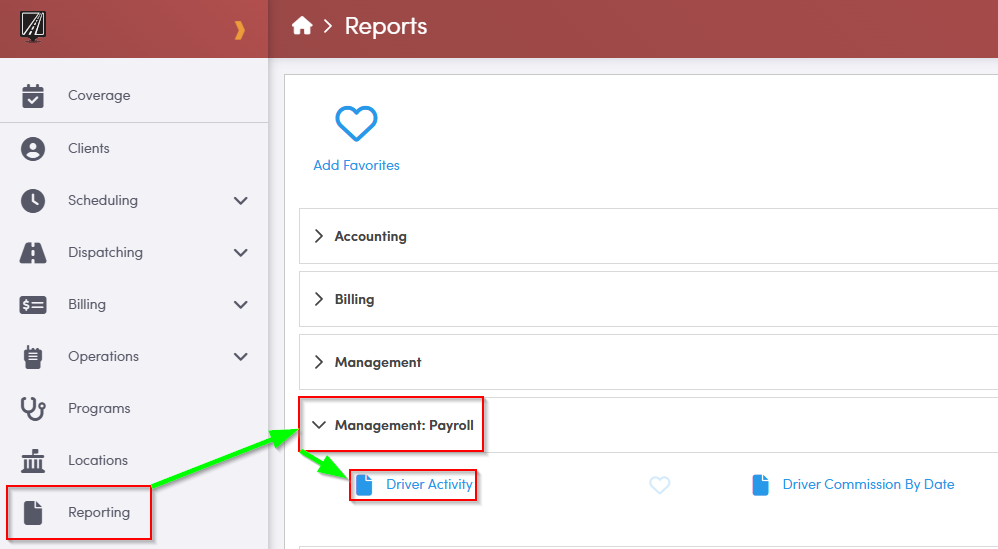Expand the Dispatching menu chevron

[x=240, y=252]
